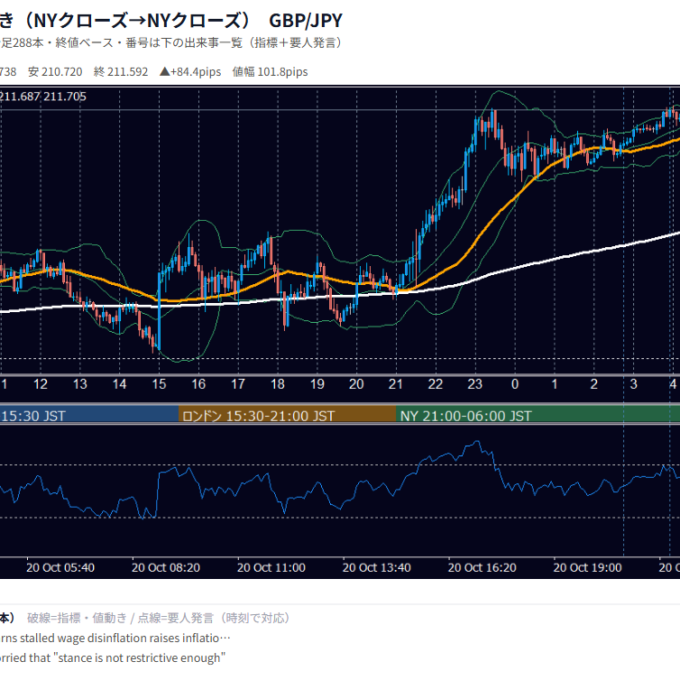
Task: Click hour label 23 on chart axis
Action: [475, 384]
